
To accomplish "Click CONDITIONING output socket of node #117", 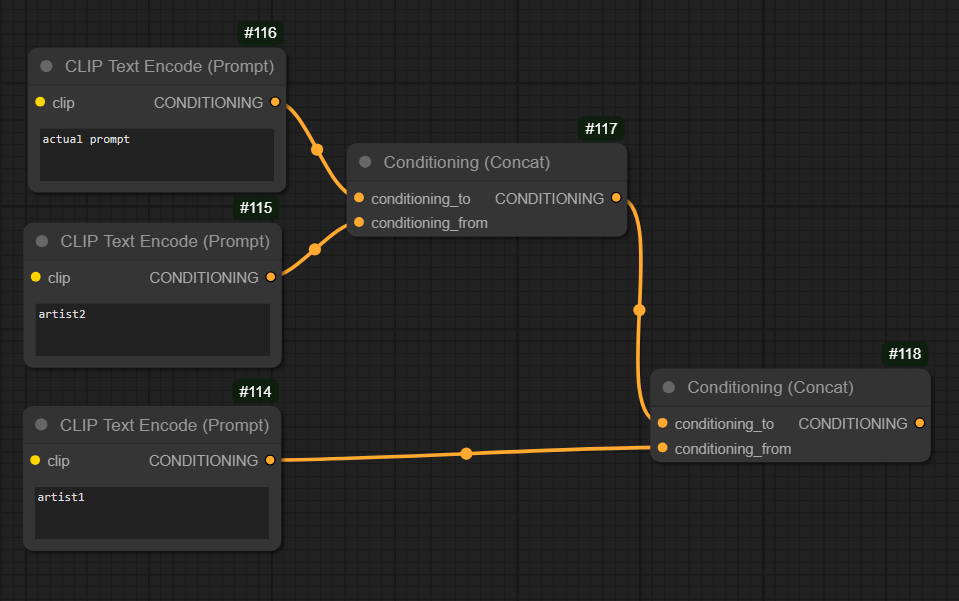I will pos(616,197).
